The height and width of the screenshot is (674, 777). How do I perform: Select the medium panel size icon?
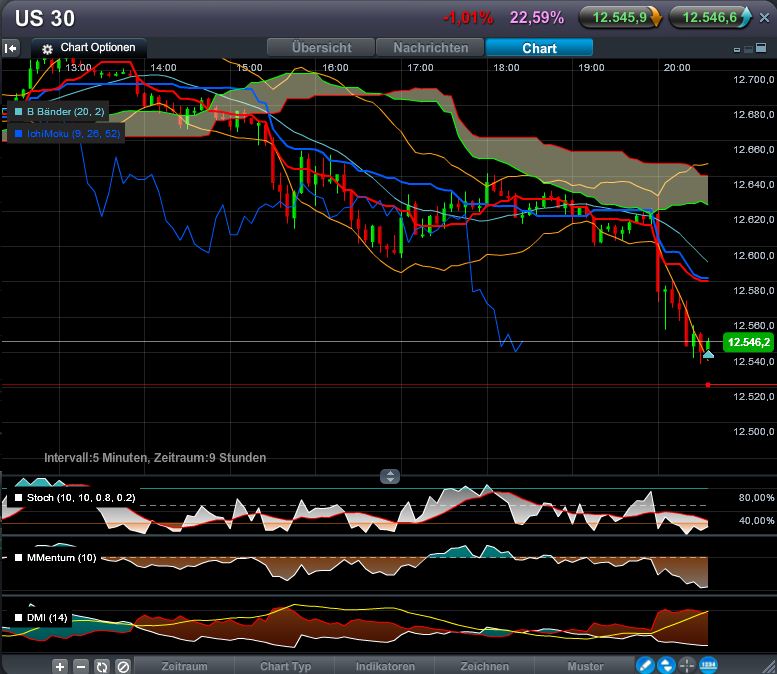click(748, 49)
